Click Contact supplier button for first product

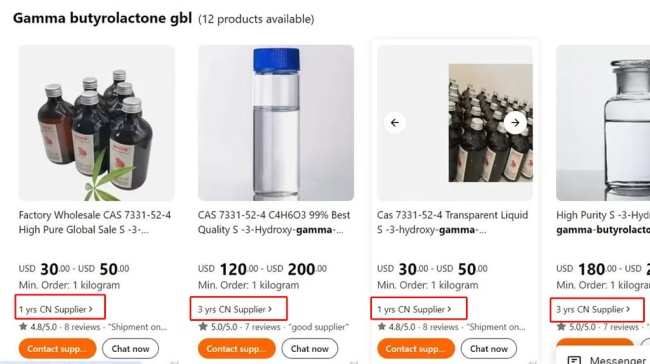(57, 349)
